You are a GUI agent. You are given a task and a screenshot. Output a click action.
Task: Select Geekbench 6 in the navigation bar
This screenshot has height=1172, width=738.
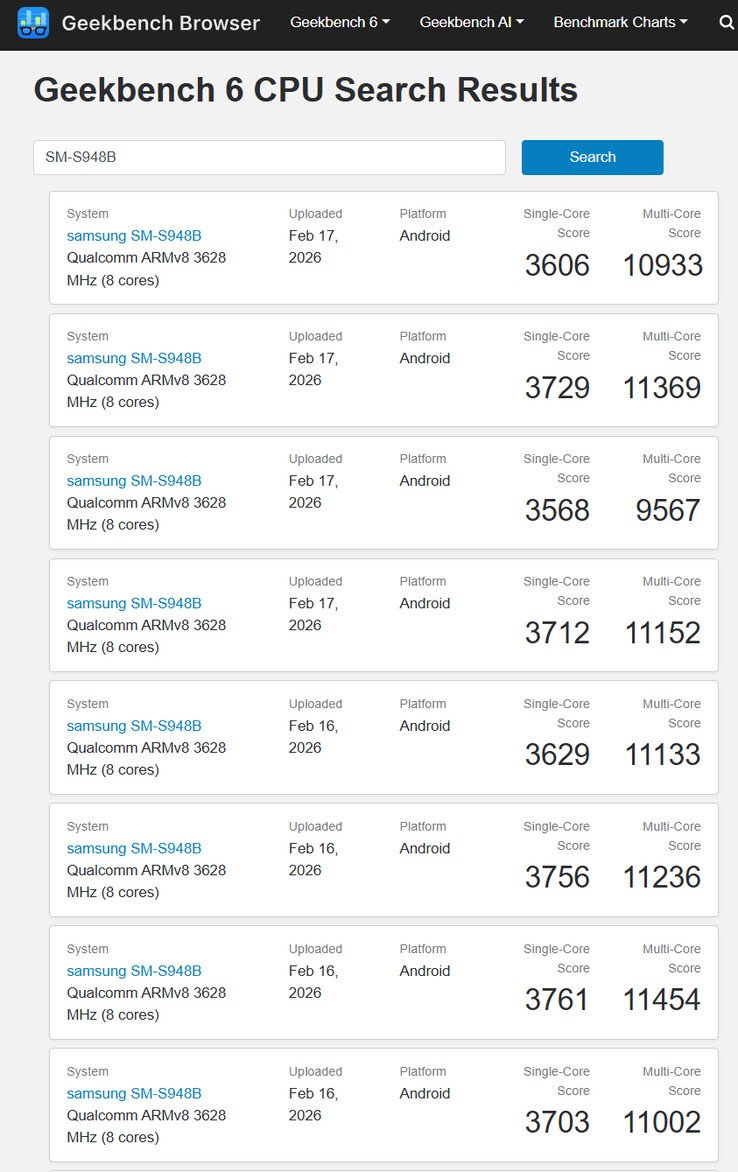click(340, 22)
